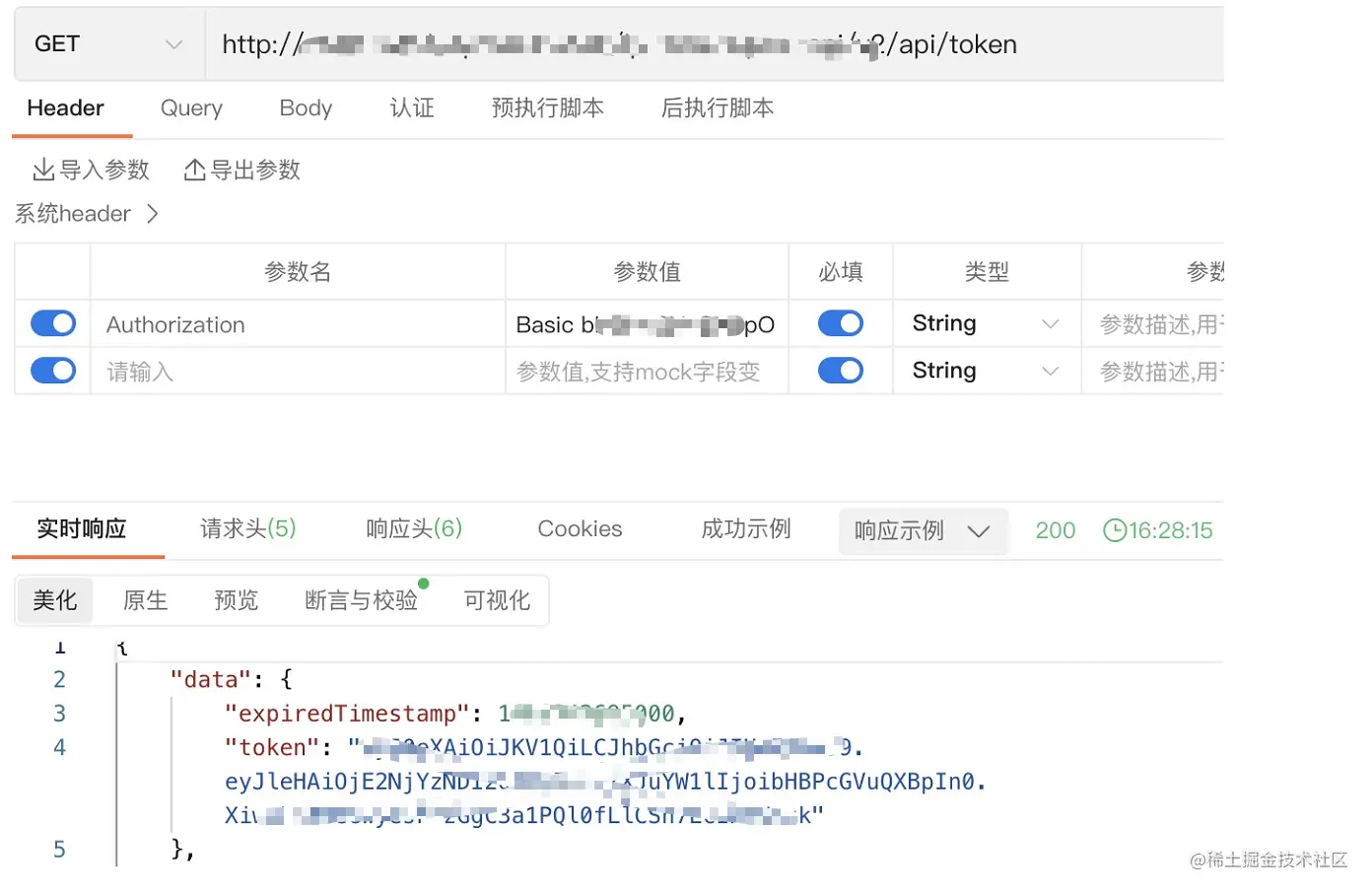Open the Authorization row String type dropdown
This screenshot has height=894, width=1372.
coord(987,323)
